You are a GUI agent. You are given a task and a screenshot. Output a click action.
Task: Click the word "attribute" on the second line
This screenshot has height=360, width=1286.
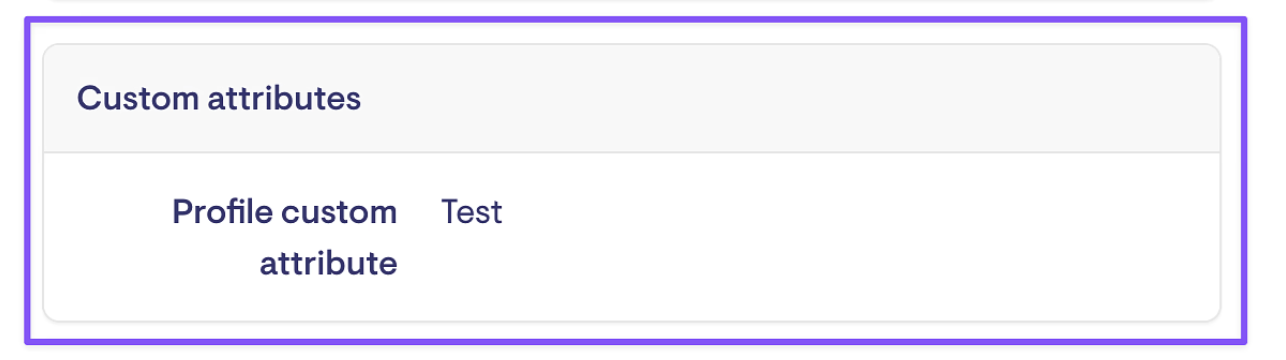click(329, 265)
